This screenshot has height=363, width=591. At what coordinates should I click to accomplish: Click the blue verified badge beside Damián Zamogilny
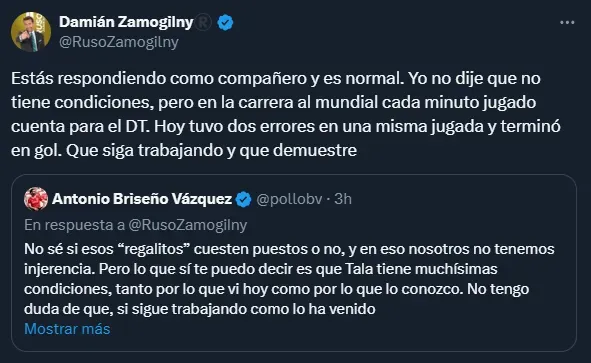[x=225, y=23]
